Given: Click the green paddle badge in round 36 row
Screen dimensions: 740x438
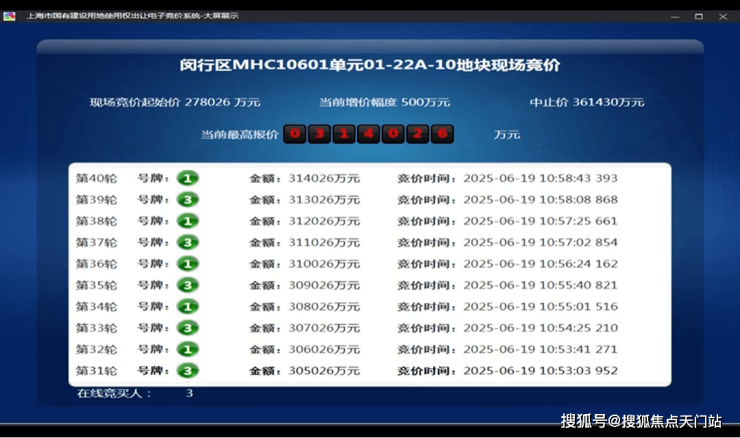Looking at the screenshot, I should pyautogui.click(x=187, y=264).
